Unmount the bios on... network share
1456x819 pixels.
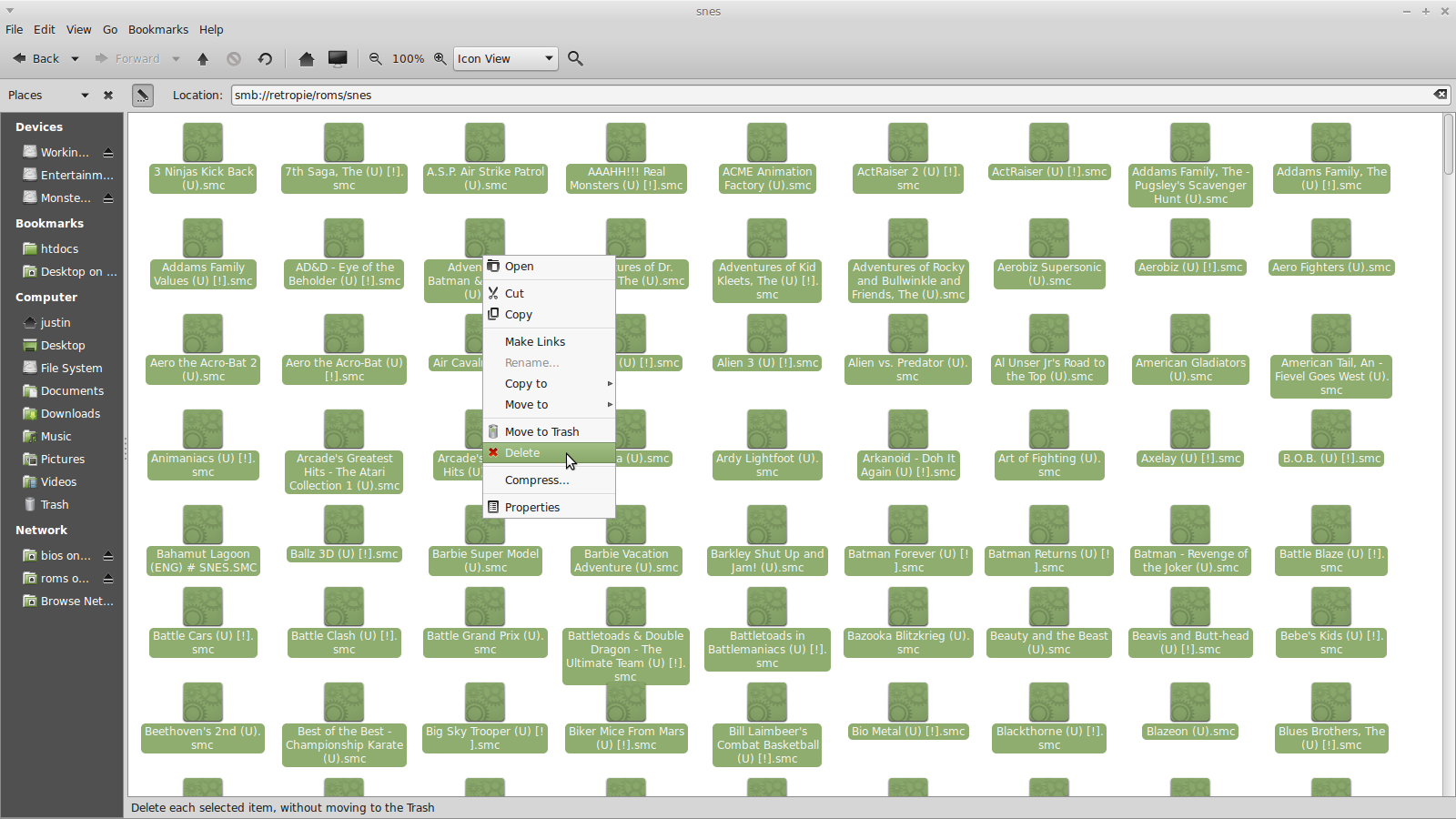point(108,555)
